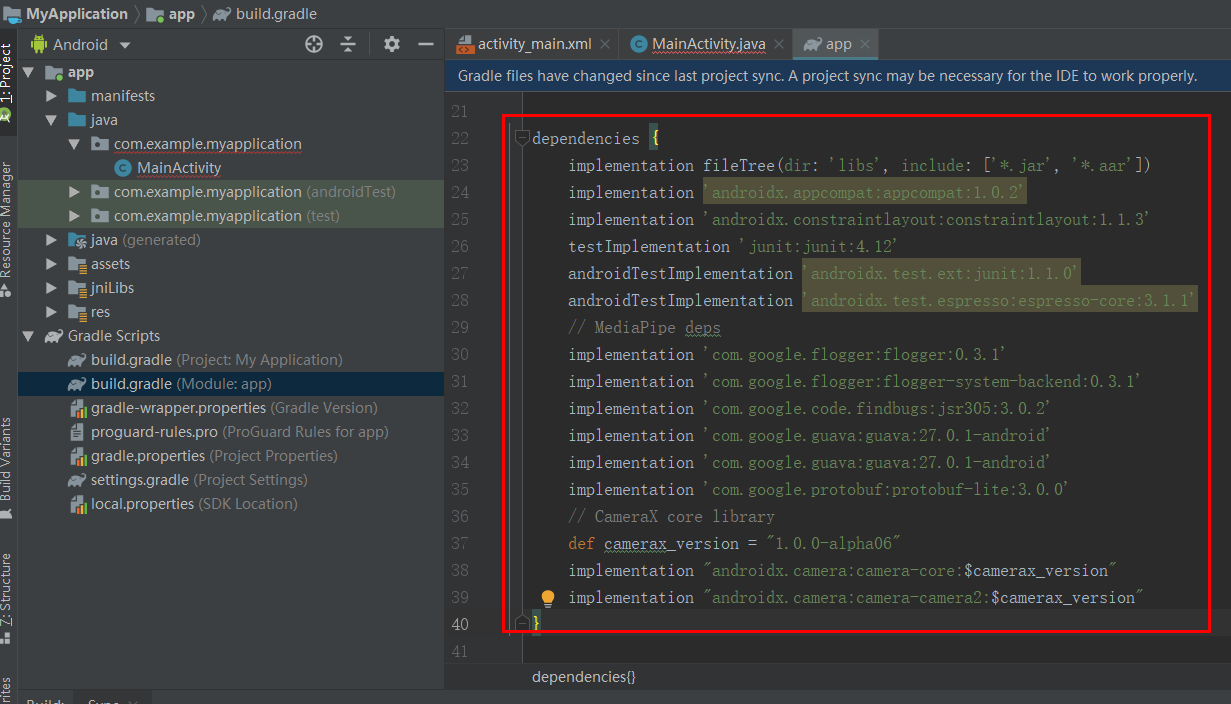This screenshot has width=1231, height=704.
Task: Expand com.example.myapplication (androidTest) package
Action: tap(74, 192)
